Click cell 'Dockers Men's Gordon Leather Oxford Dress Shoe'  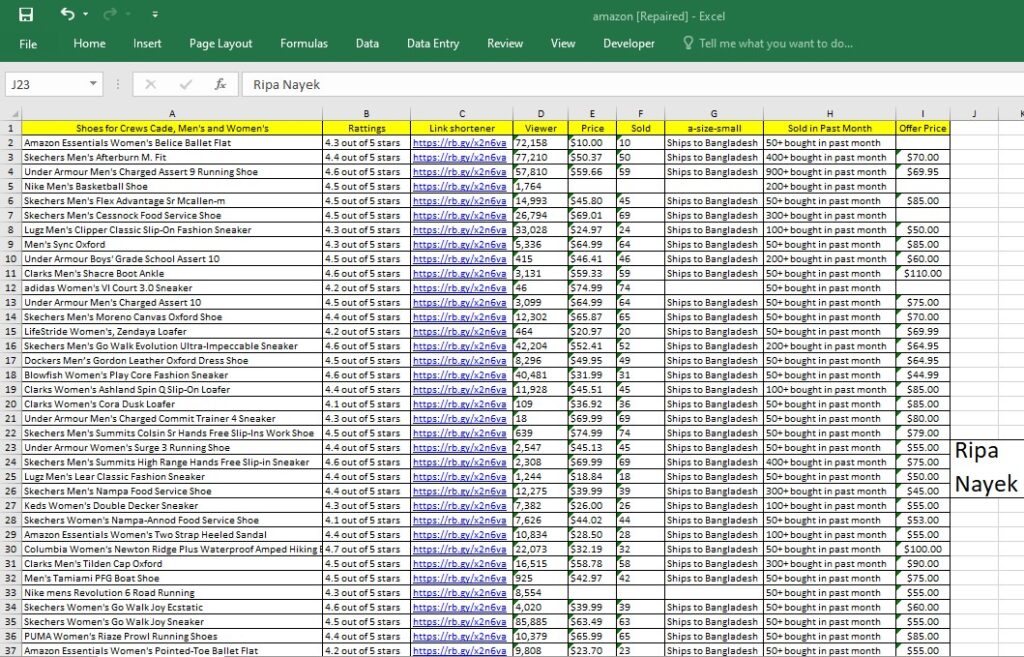172,361
